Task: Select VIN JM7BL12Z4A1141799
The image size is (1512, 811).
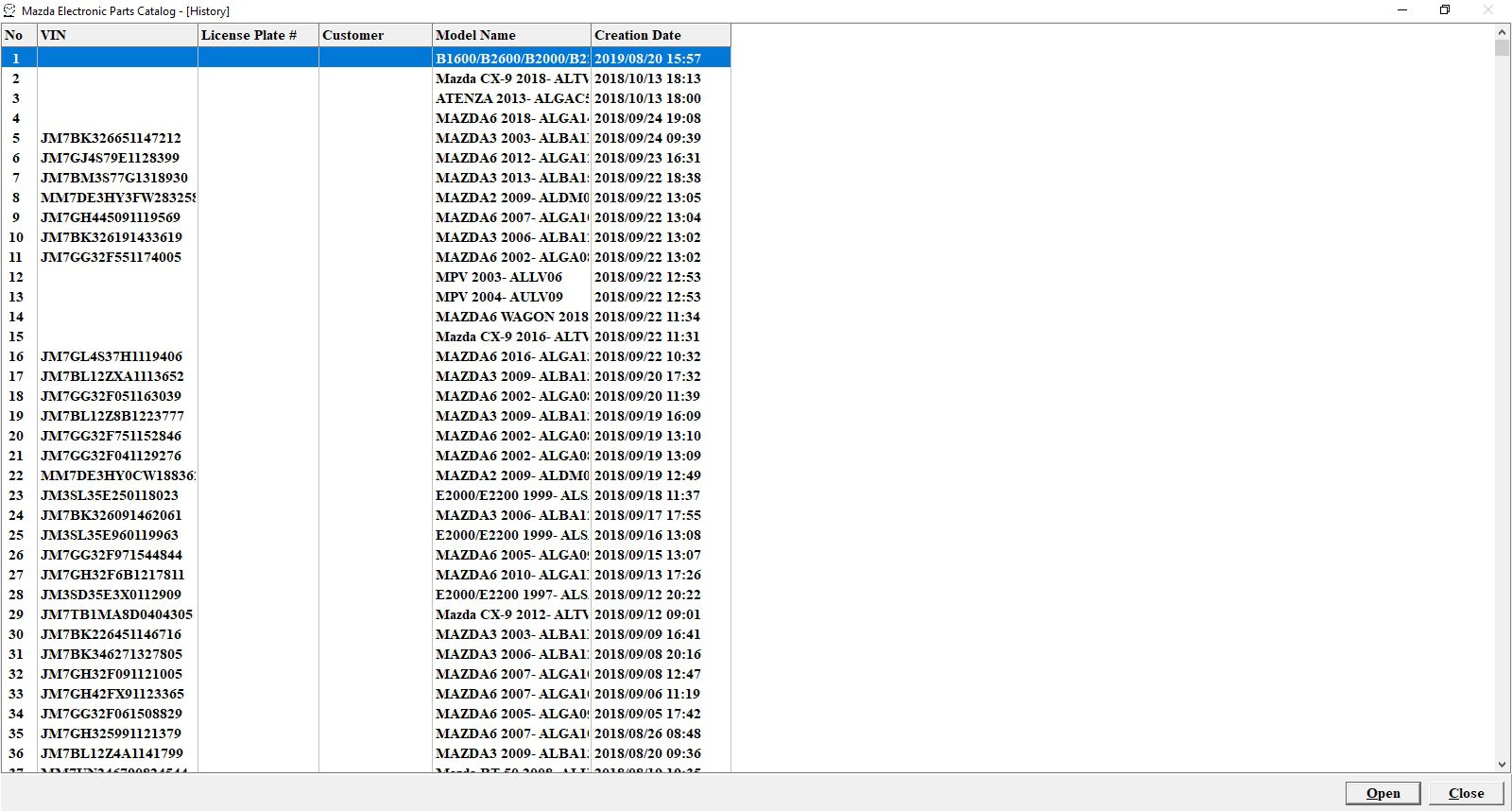Action: tap(112, 753)
